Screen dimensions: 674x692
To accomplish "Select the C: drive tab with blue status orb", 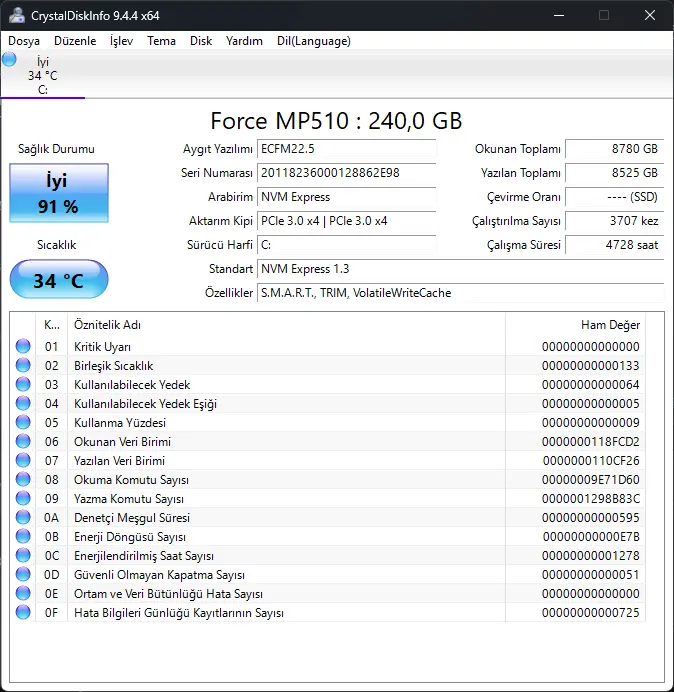I will (x=42, y=75).
